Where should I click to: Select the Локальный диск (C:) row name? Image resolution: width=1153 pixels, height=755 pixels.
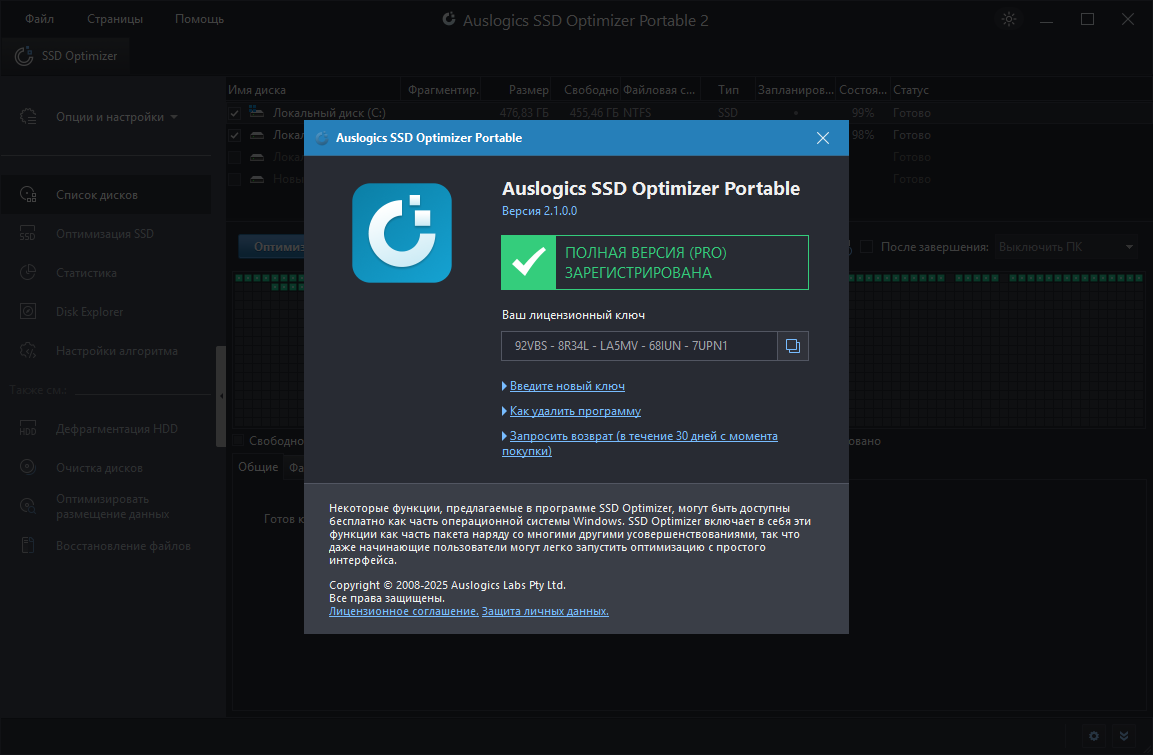(x=329, y=113)
